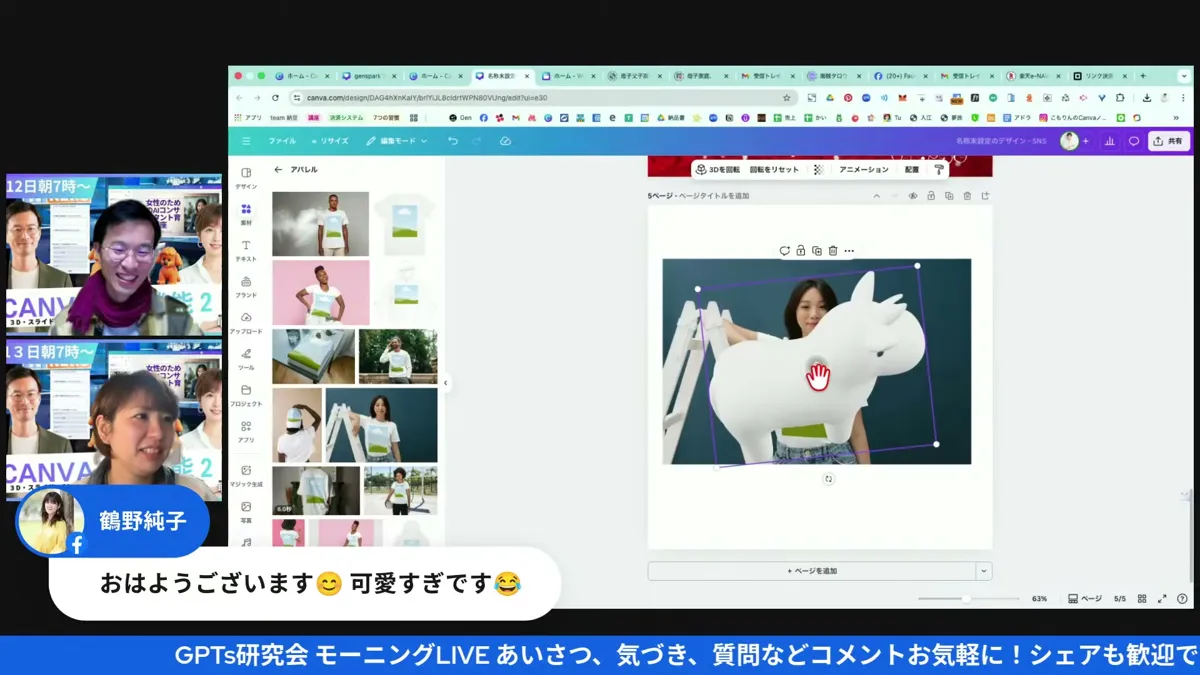The height and width of the screenshot is (675, 1200).
Task: Toggle the ページ pages view in bottom bar
Action: coord(1085,599)
